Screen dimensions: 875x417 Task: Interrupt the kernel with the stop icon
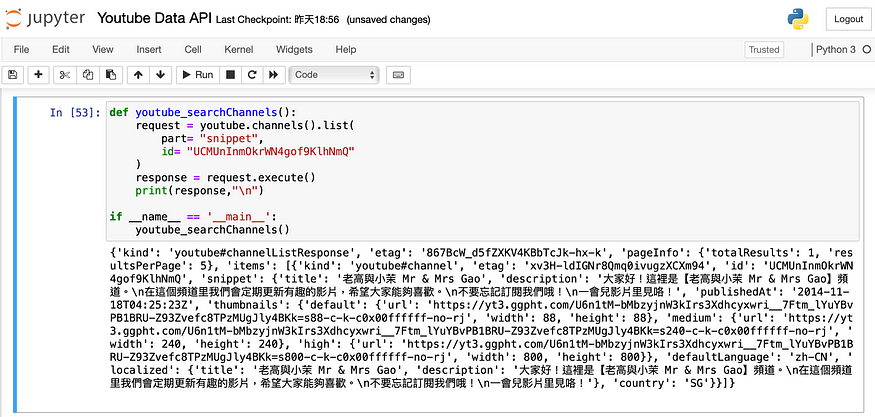tap(230, 75)
